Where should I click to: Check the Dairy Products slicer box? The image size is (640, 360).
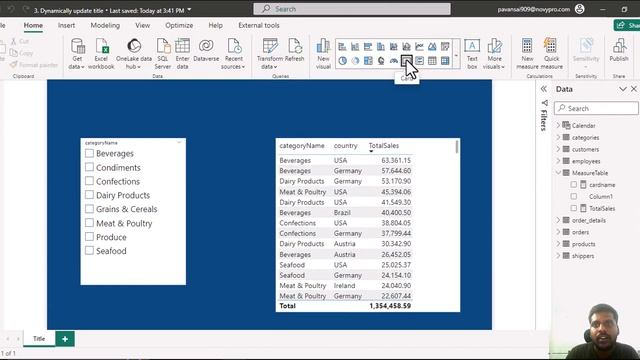click(x=89, y=195)
